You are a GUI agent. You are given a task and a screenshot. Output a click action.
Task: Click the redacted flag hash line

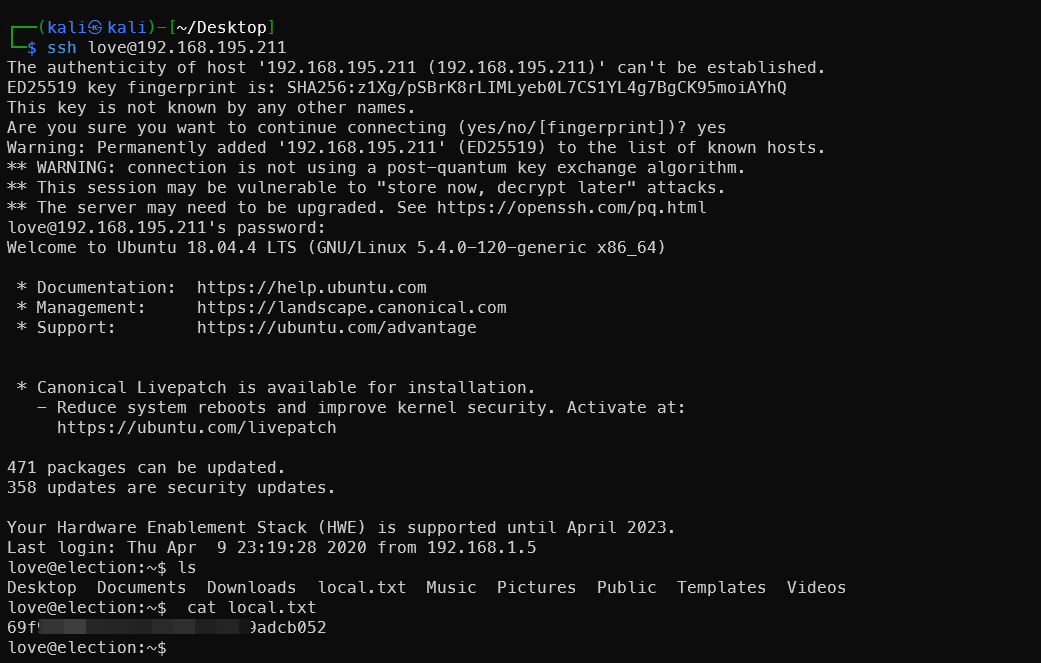coord(167,627)
